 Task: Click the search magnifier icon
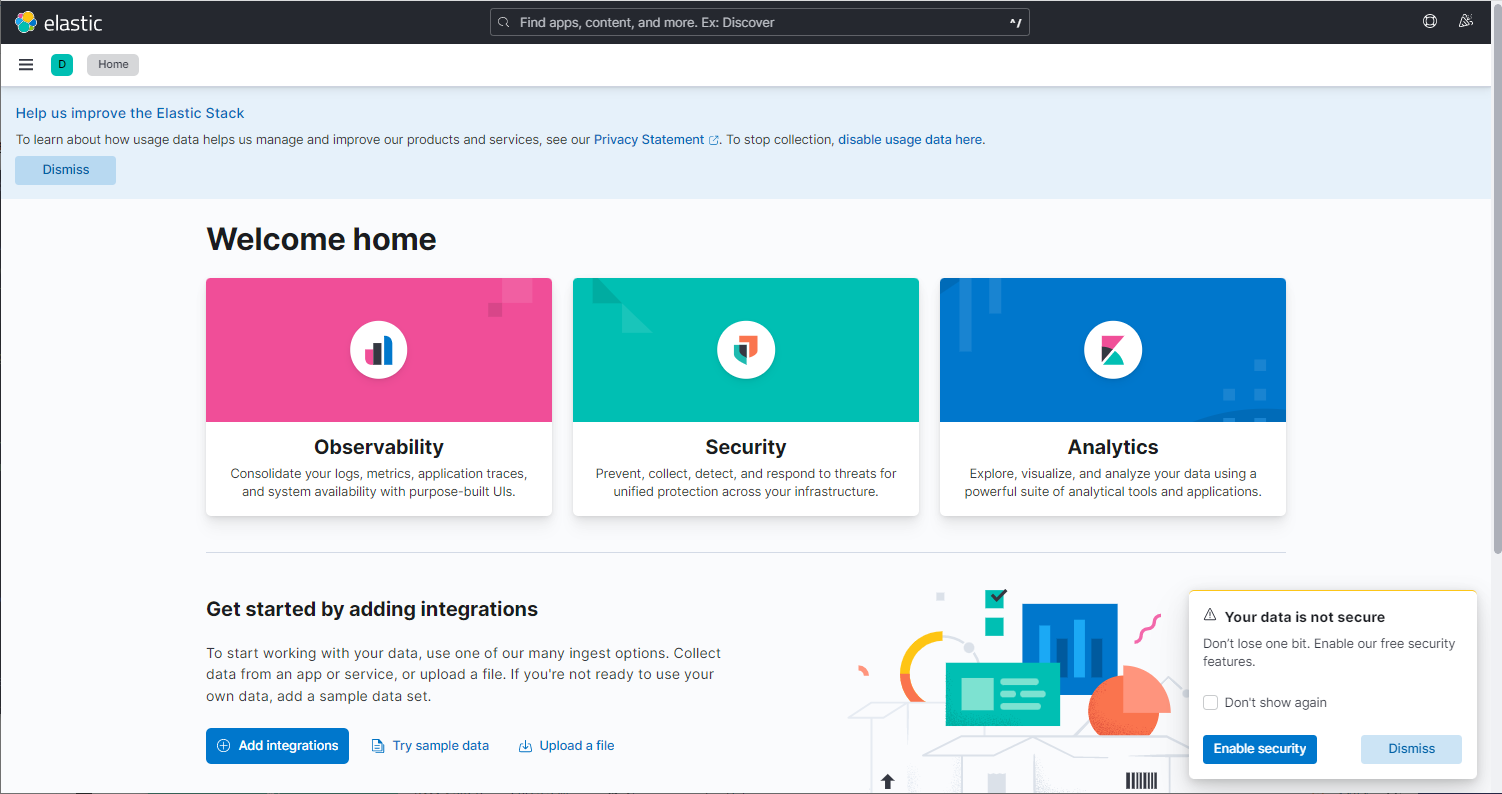tap(503, 22)
